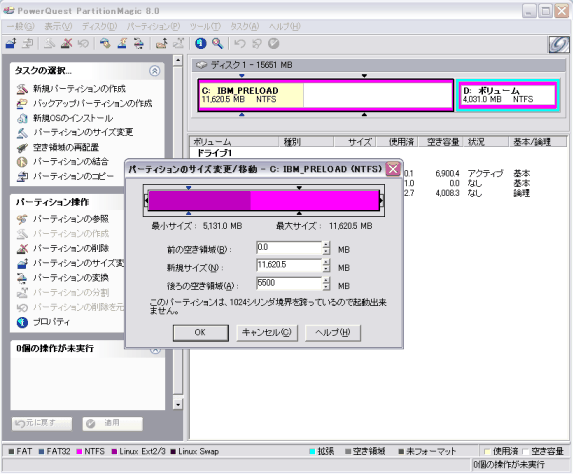
Task: Select D: ボリューム partition in disk map
Action: pyautogui.click(x=508, y=95)
